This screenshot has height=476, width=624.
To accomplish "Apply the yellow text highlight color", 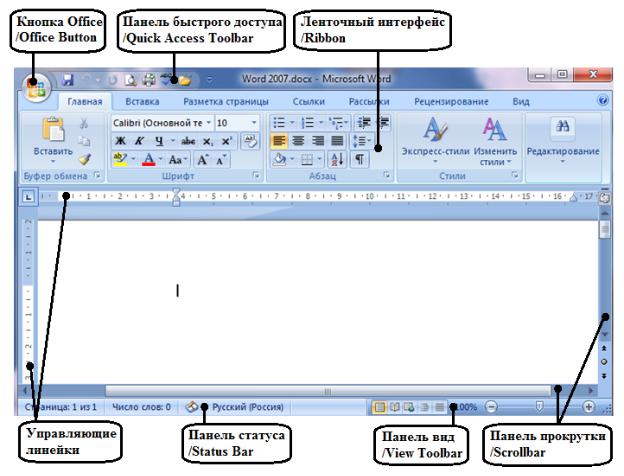I will click(120, 160).
